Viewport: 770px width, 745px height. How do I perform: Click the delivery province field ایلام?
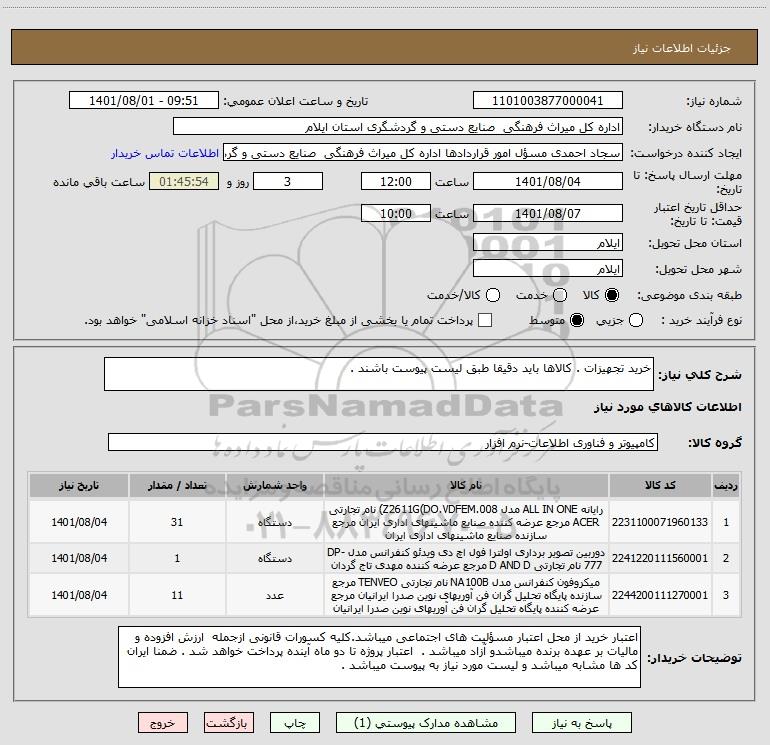(548, 243)
